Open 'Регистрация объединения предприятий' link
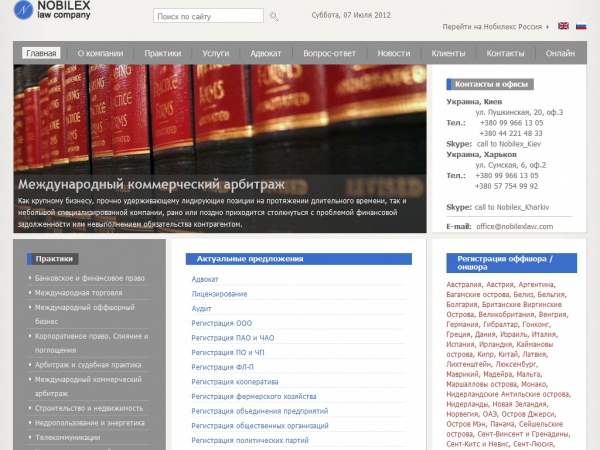600x450 pixels. (x=260, y=411)
